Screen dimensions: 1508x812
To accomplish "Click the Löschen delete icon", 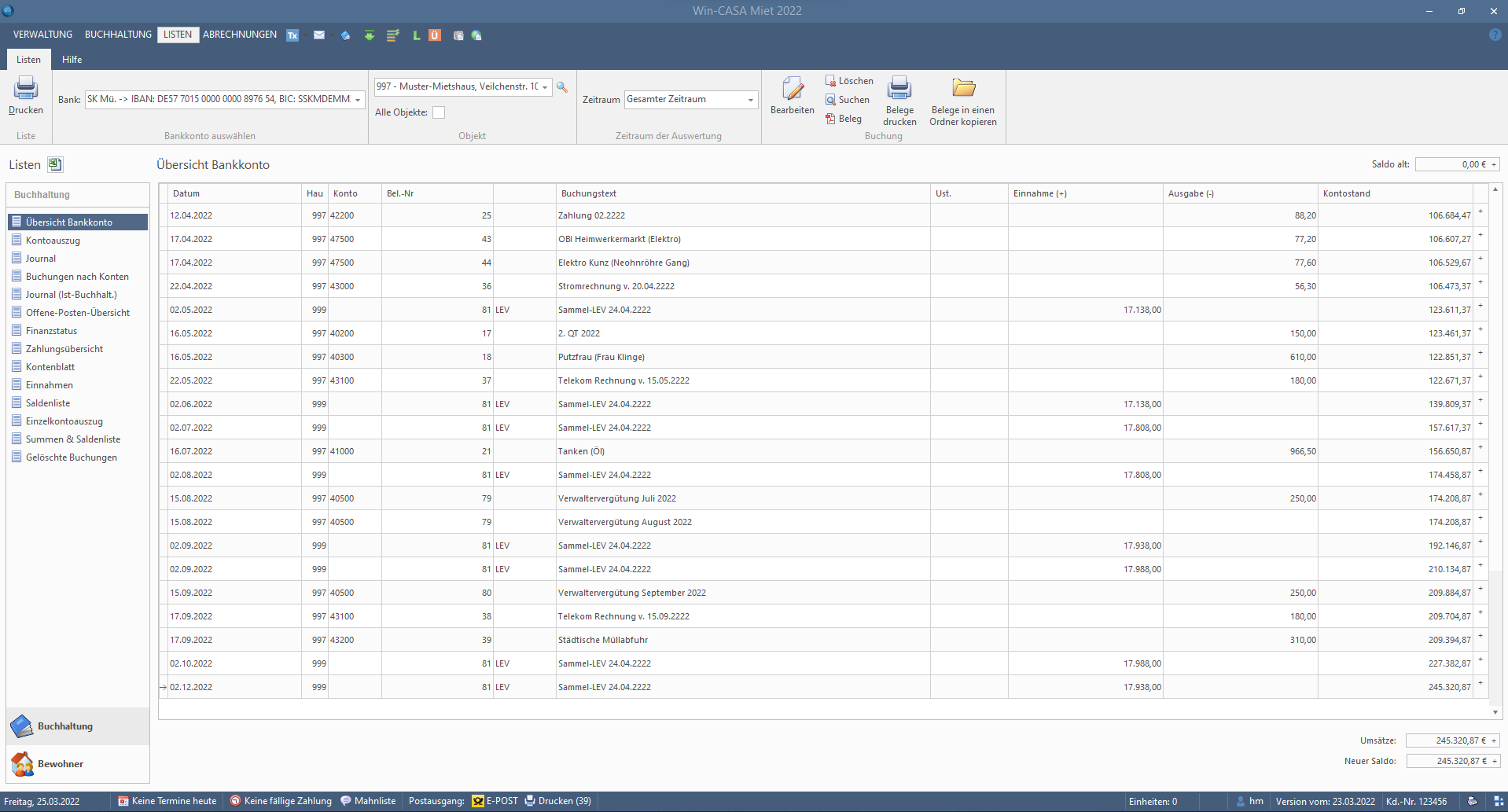I will click(830, 81).
